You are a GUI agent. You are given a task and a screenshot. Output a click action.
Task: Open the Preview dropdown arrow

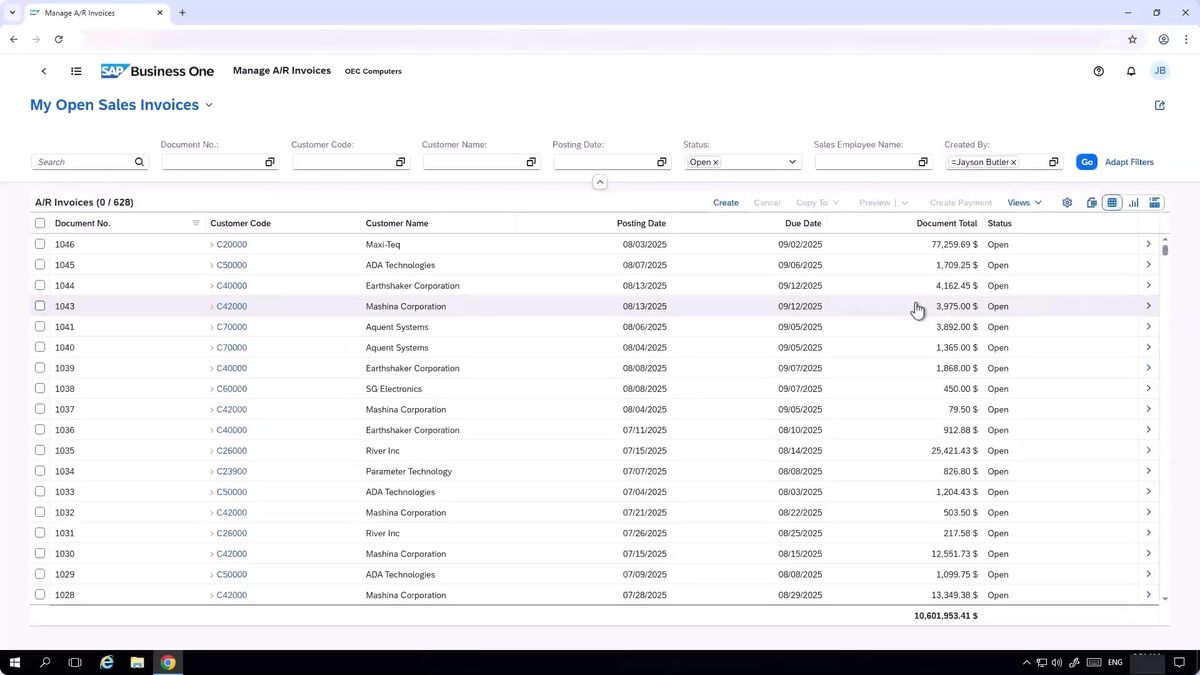point(905,203)
